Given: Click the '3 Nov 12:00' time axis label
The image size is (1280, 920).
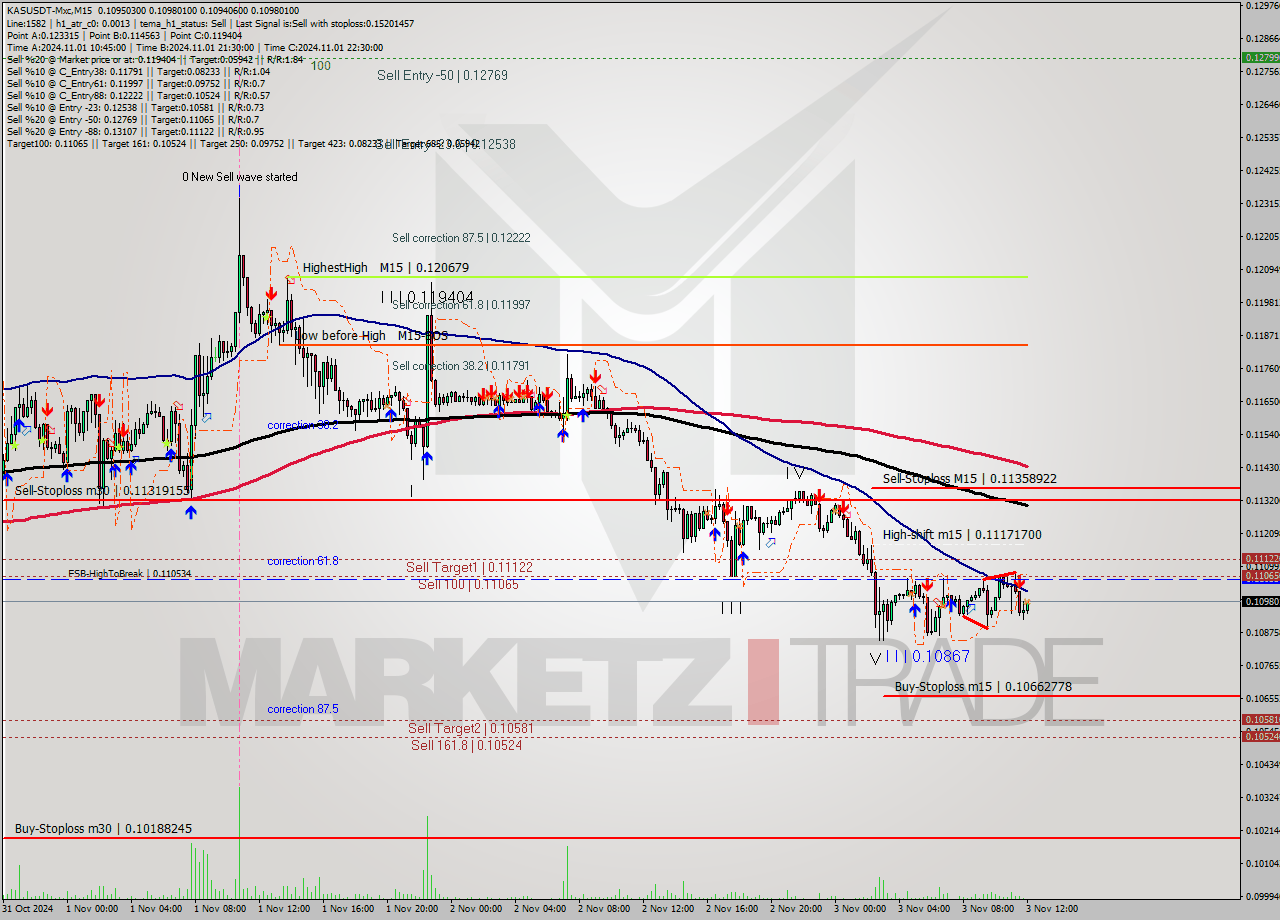Looking at the screenshot, I should point(1052,909).
